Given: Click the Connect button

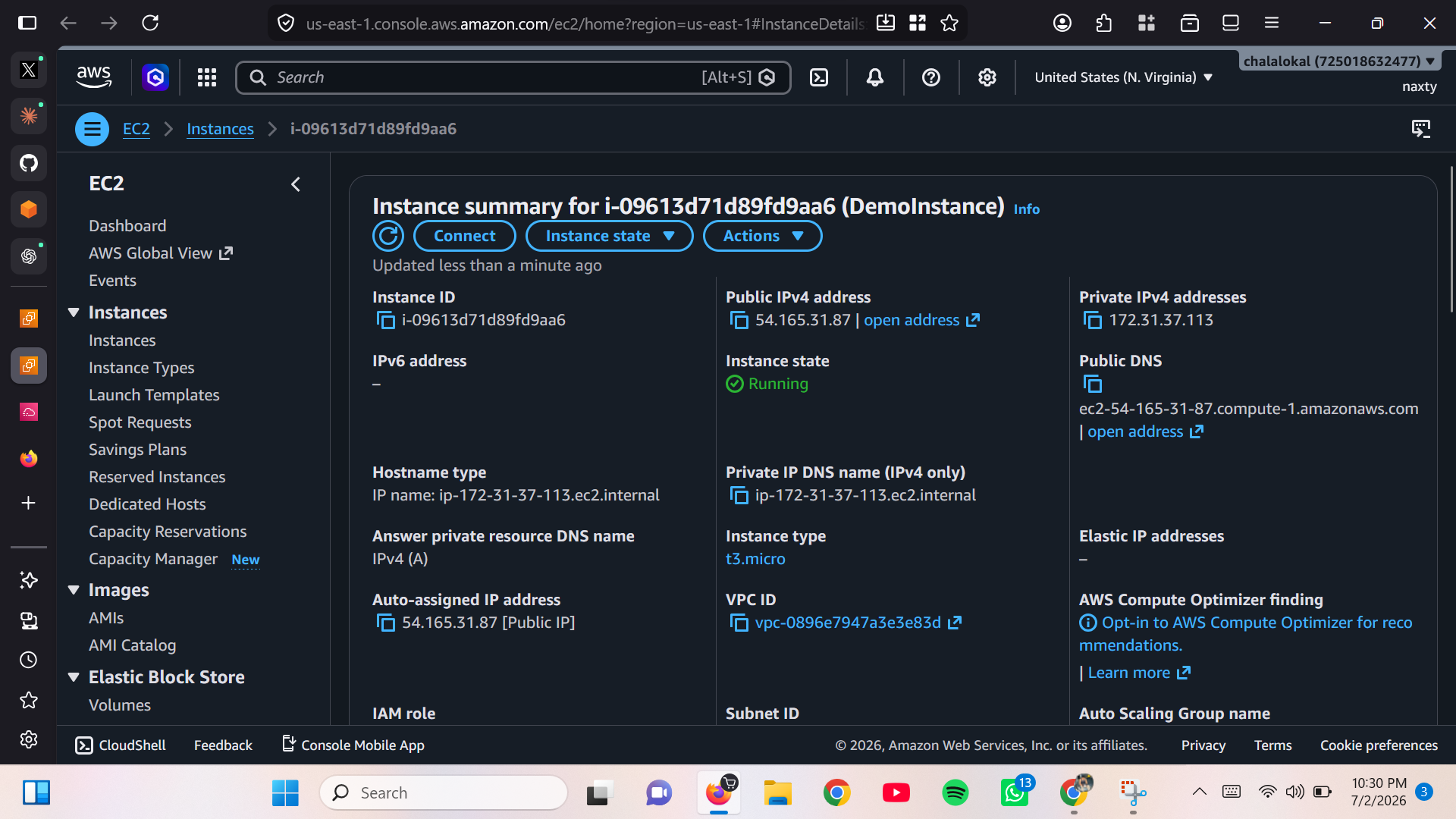Looking at the screenshot, I should [464, 236].
